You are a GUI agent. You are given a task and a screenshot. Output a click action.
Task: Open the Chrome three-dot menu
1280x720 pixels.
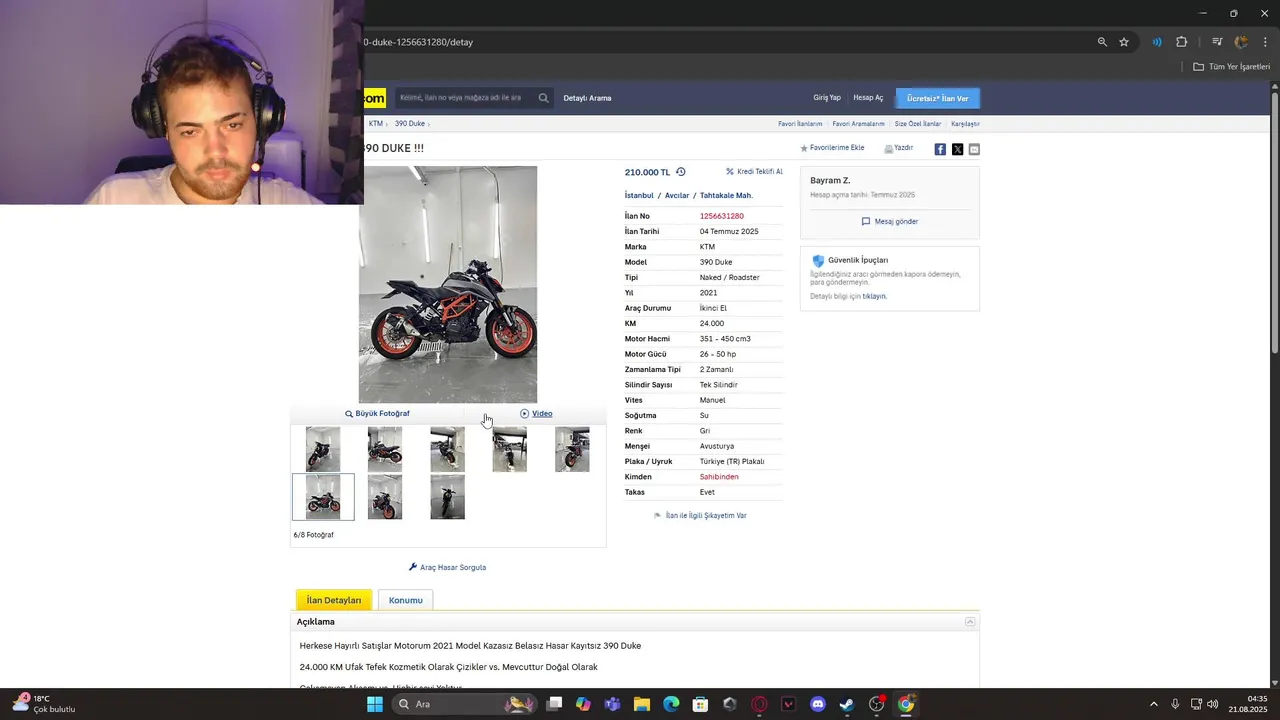1266,42
